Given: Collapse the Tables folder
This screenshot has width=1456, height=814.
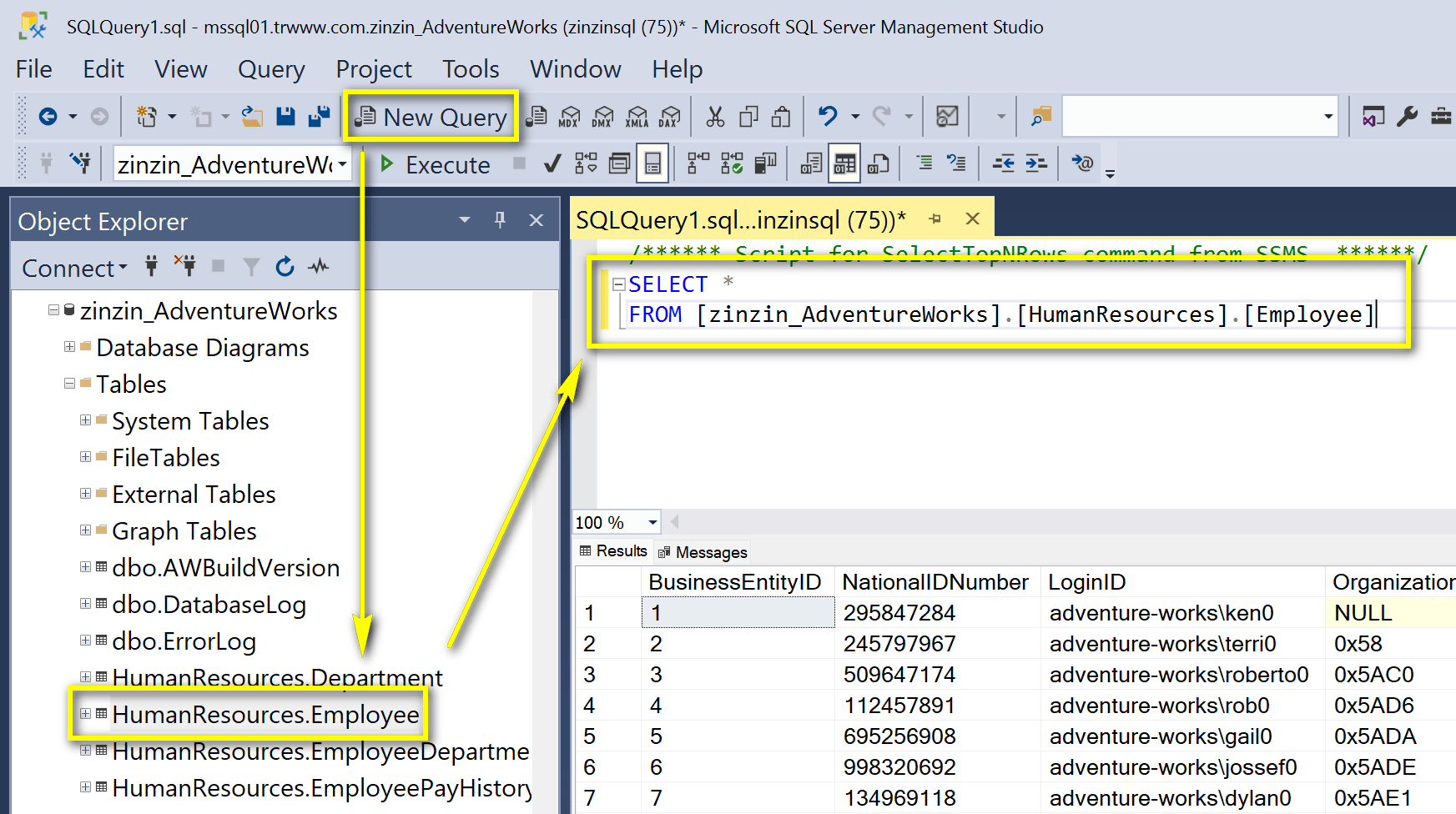Looking at the screenshot, I should click(69, 384).
